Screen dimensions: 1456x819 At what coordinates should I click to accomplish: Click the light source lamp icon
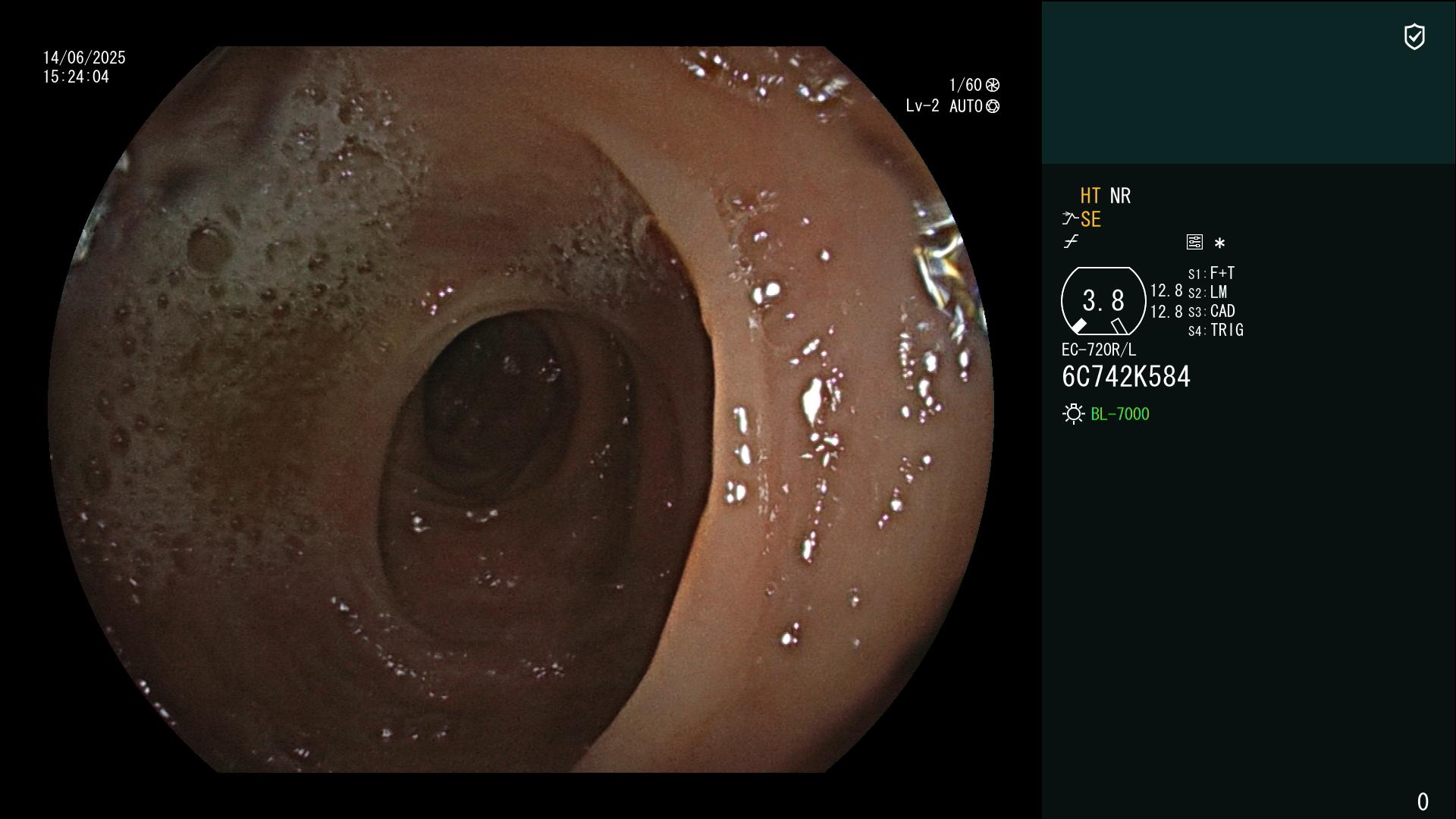pyautogui.click(x=1074, y=414)
